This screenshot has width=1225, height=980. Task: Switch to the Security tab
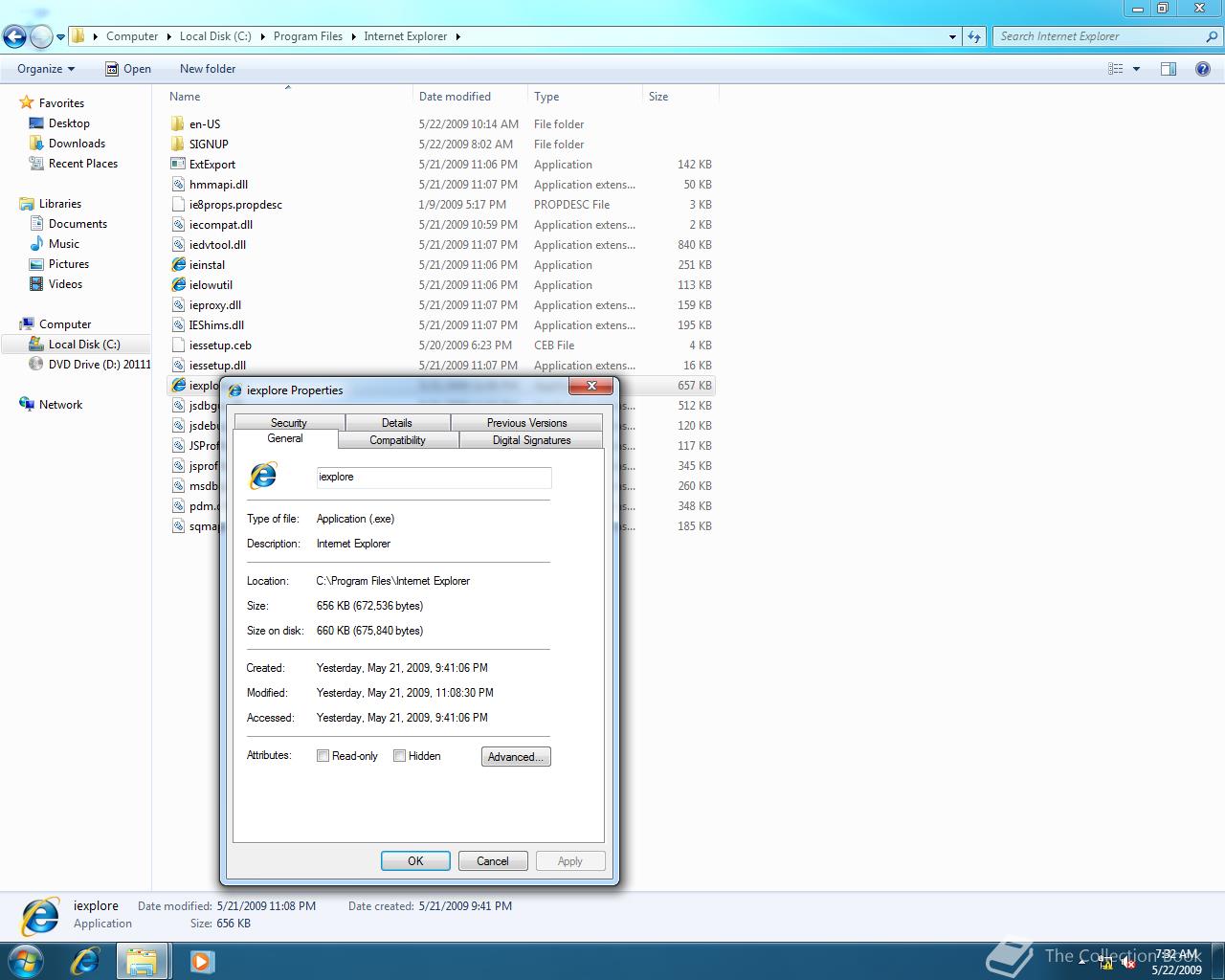(289, 422)
